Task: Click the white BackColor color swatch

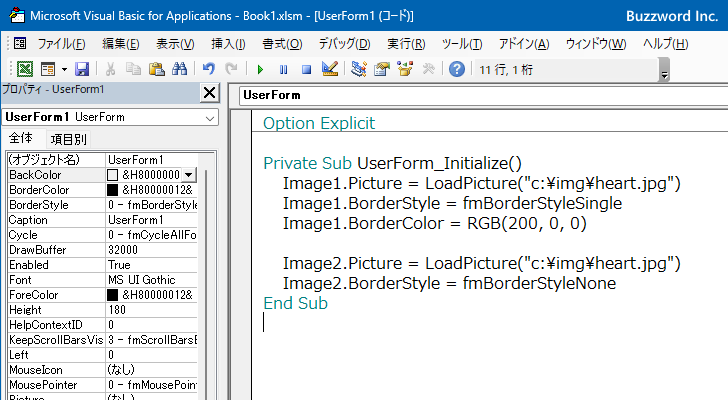Action: point(112,175)
